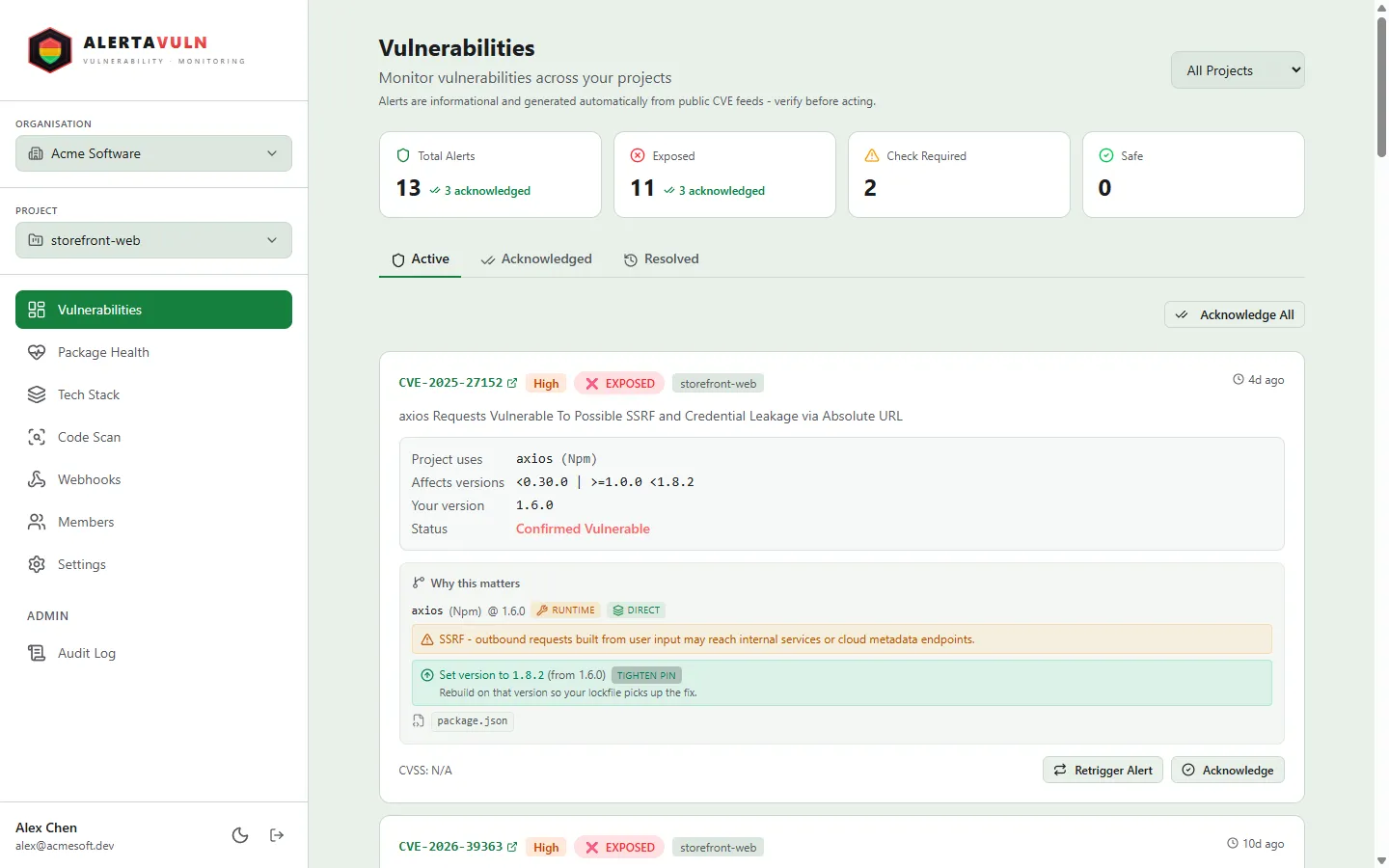Viewport: 1389px width, 868px height.
Task: Click the High severity badge on CVE-2025-27152
Action: click(546, 383)
